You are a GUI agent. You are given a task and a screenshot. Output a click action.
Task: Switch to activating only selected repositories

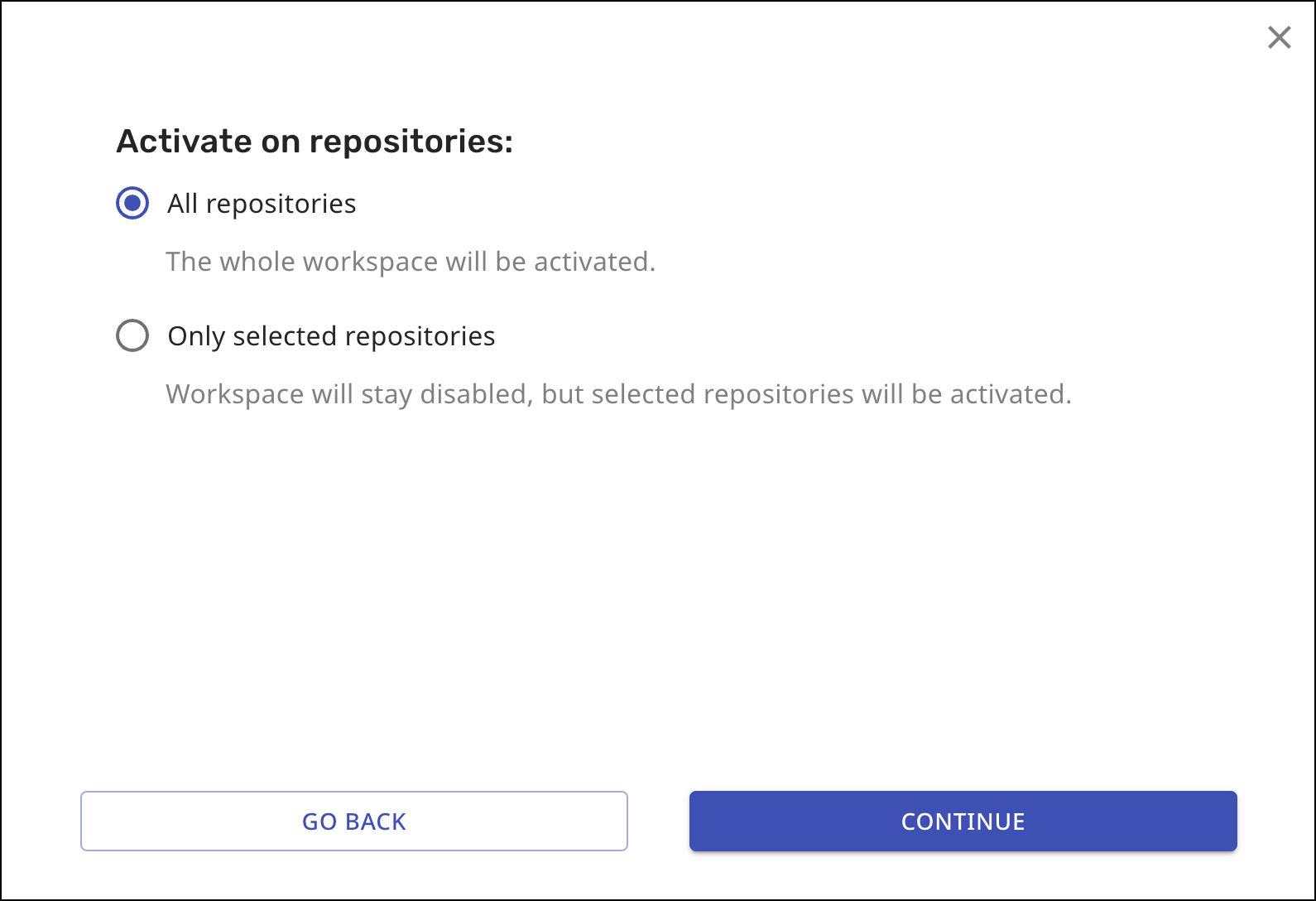[x=132, y=336]
